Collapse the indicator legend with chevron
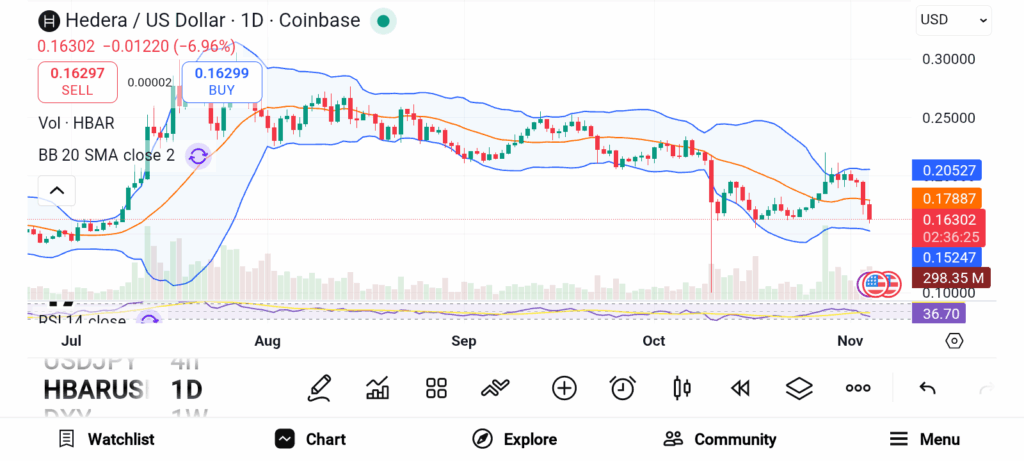This screenshot has width=1024, height=461. [56, 190]
